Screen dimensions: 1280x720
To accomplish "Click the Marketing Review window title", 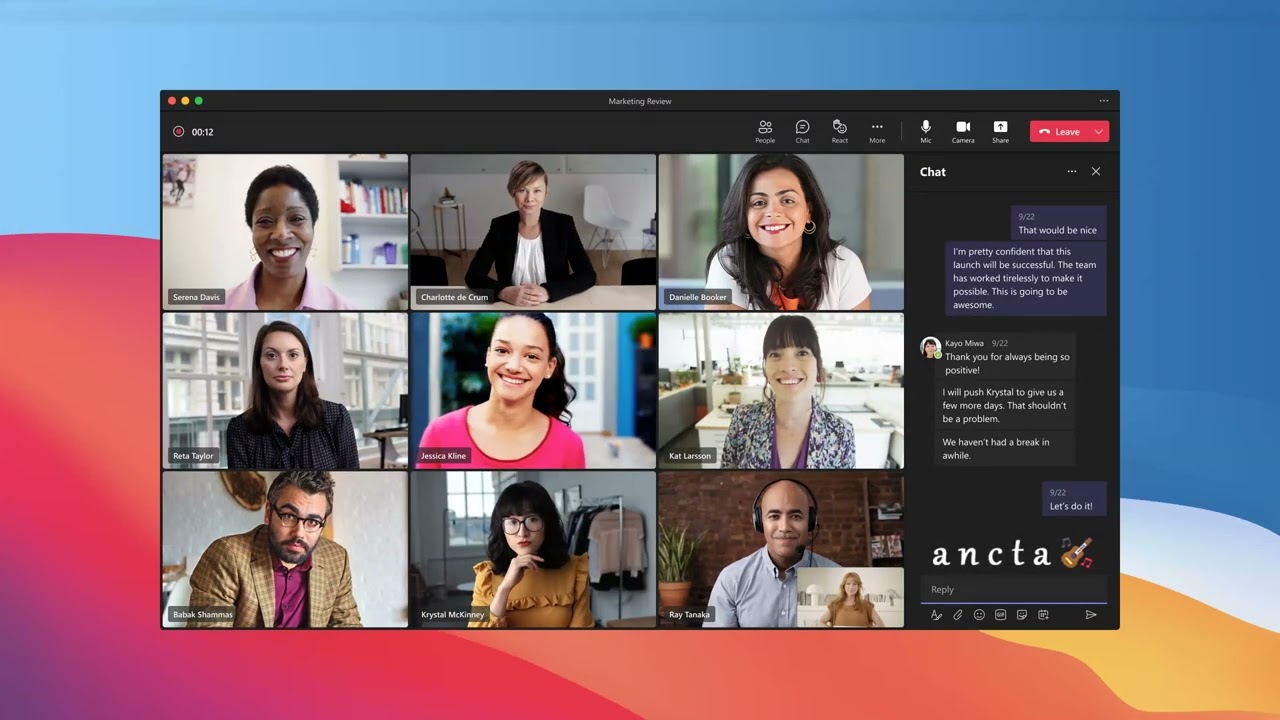I will [x=640, y=101].
